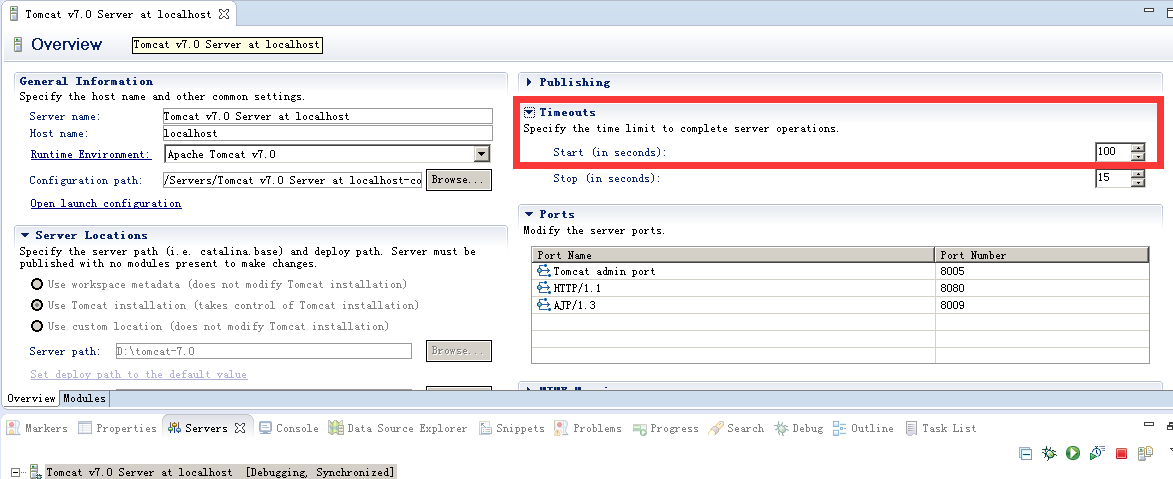Select Use workspace metadata radio button
1173x479 pixels.
[37, 284]
